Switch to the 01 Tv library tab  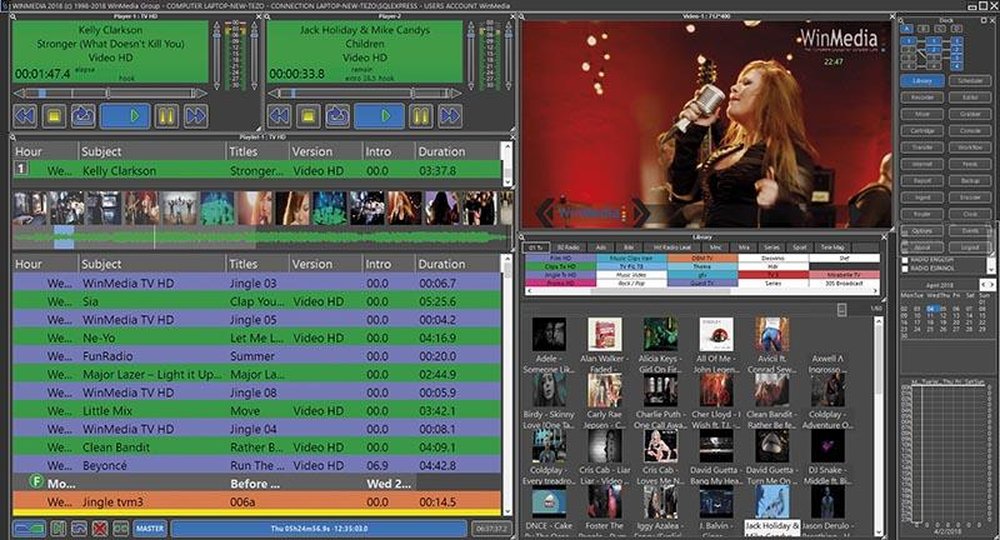[x=535, y=247]
